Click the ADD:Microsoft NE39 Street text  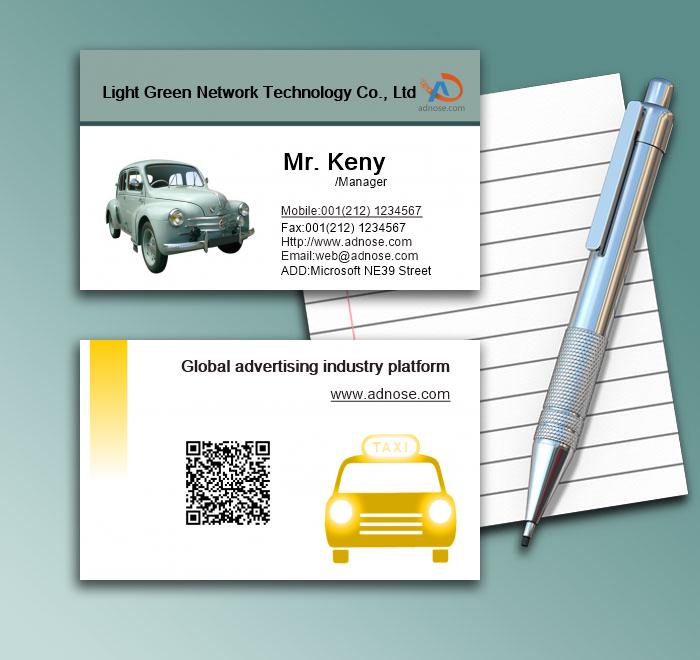356,271
